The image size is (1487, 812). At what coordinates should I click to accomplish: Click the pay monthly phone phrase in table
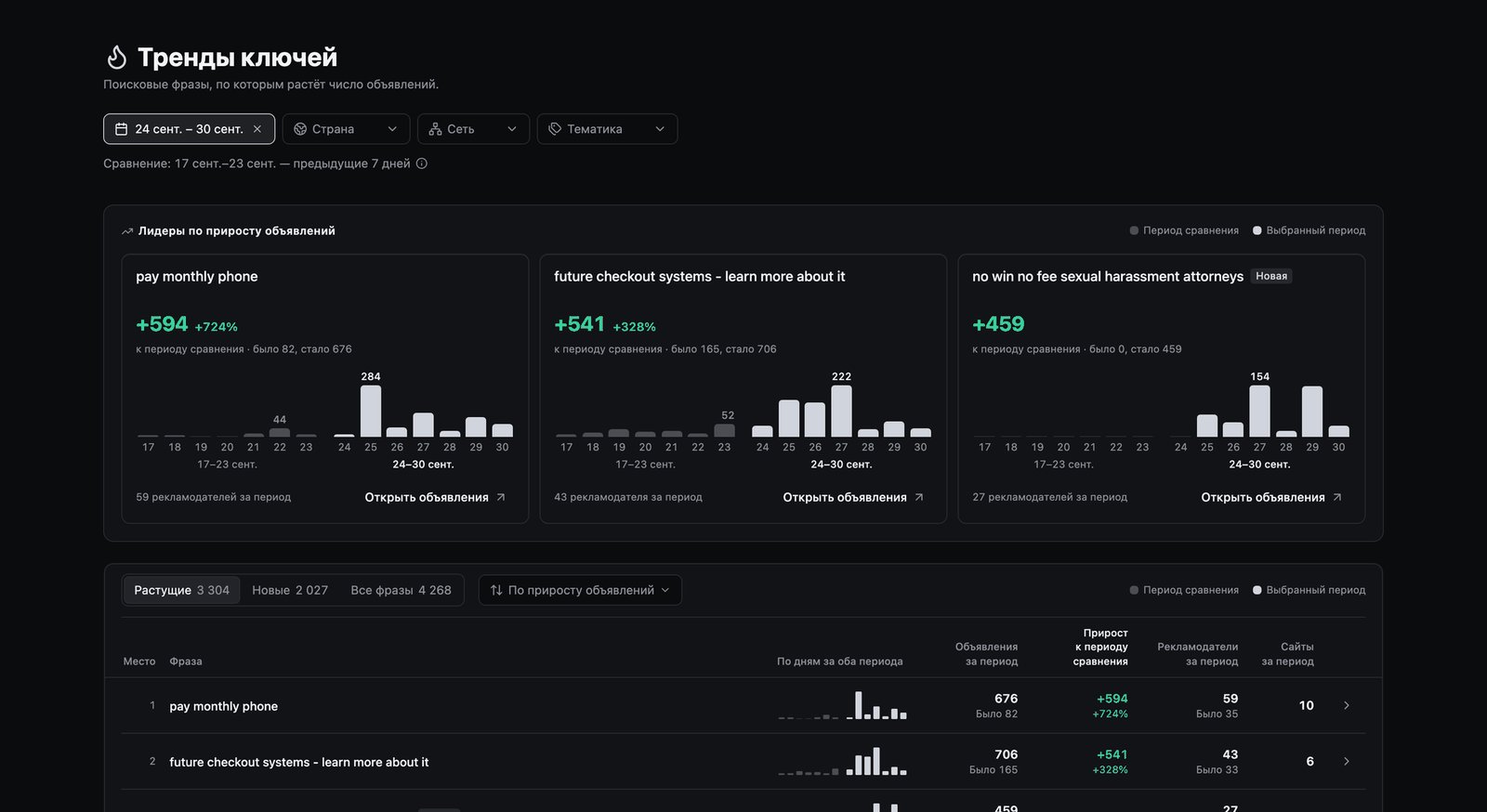click(223, 706)
